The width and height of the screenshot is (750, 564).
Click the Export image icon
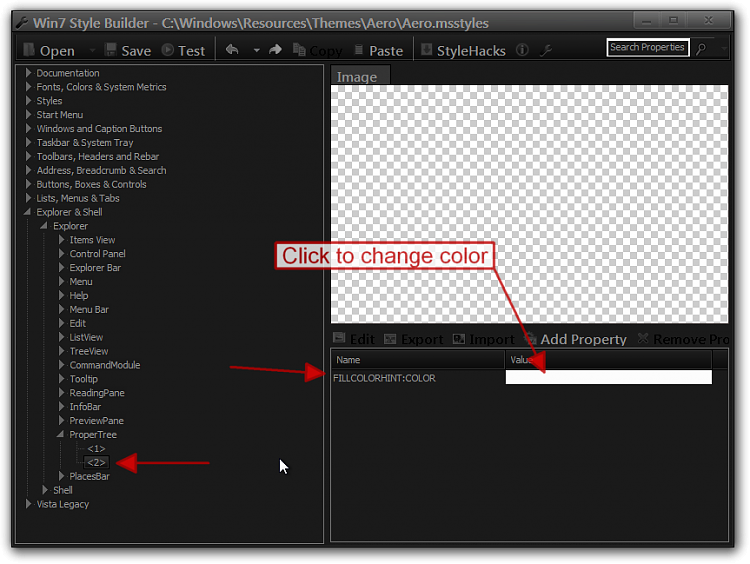tap(390, 339)
